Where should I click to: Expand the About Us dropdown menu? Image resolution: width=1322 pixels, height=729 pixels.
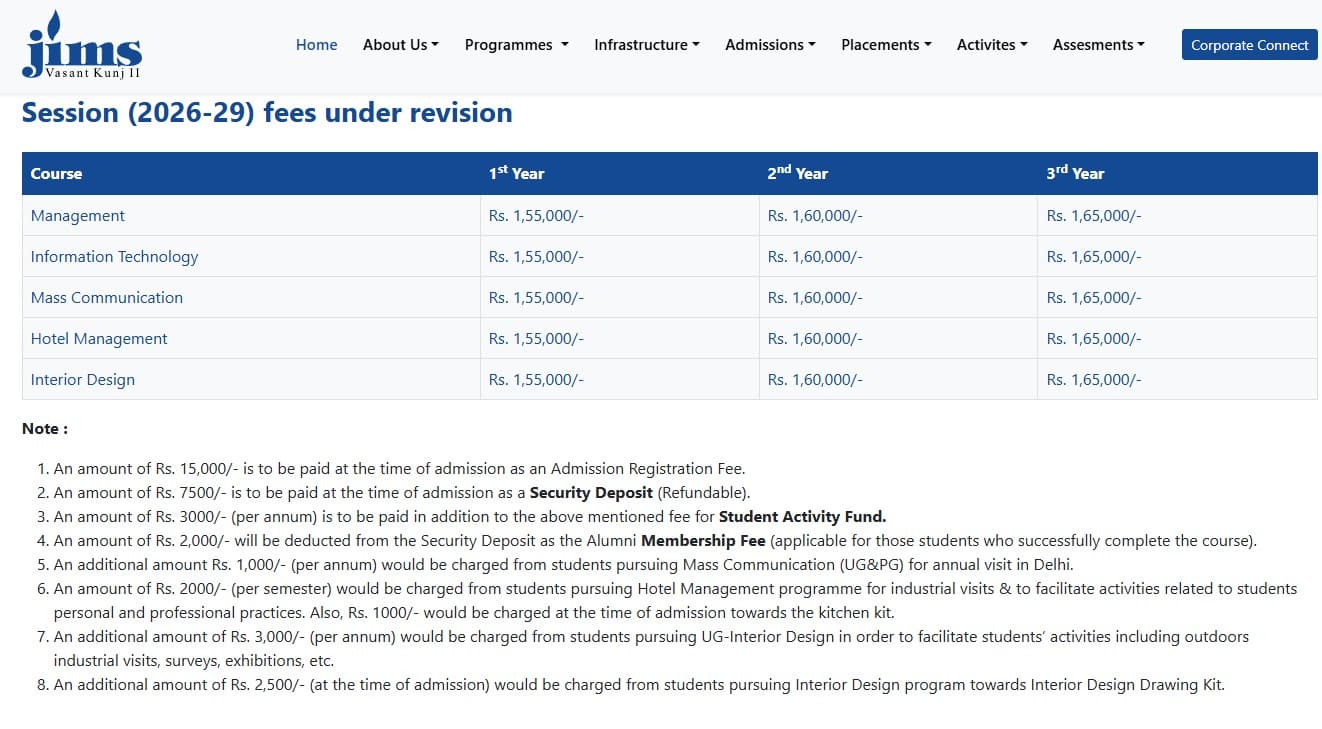point(400,45)
